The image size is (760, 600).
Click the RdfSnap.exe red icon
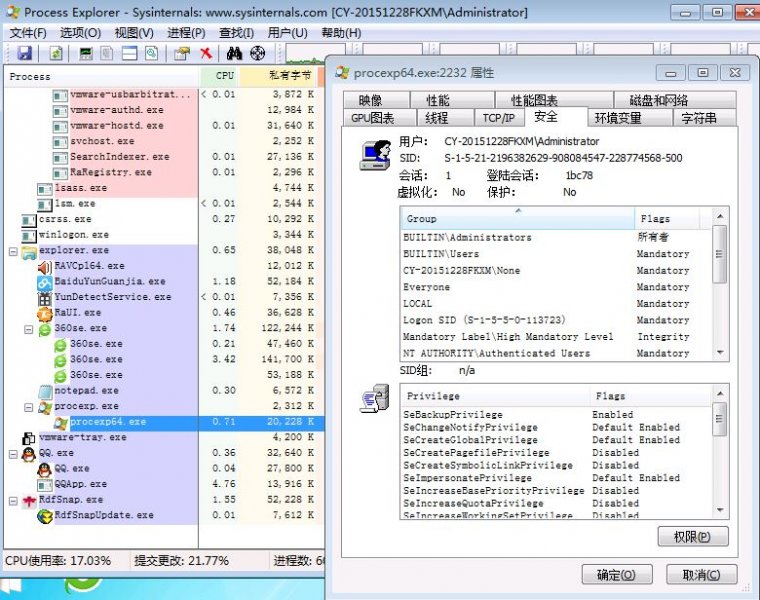29,501
